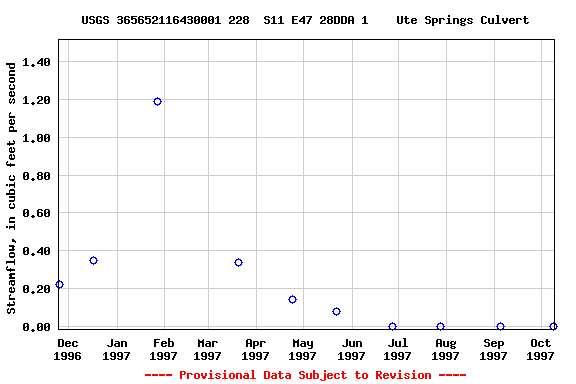Click the y-axis label 'Streamflow, in cubic feet per second'
The image size is (576, 384).
[x=11, y=188]
